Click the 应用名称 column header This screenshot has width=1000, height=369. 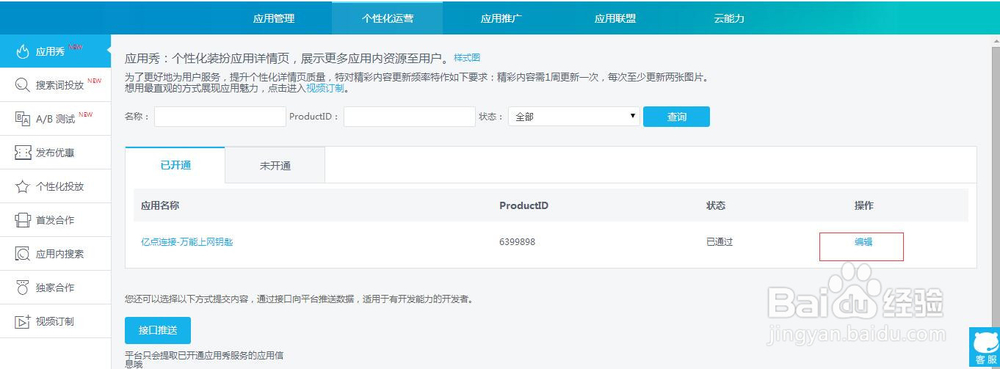click(x=159, y=205)
